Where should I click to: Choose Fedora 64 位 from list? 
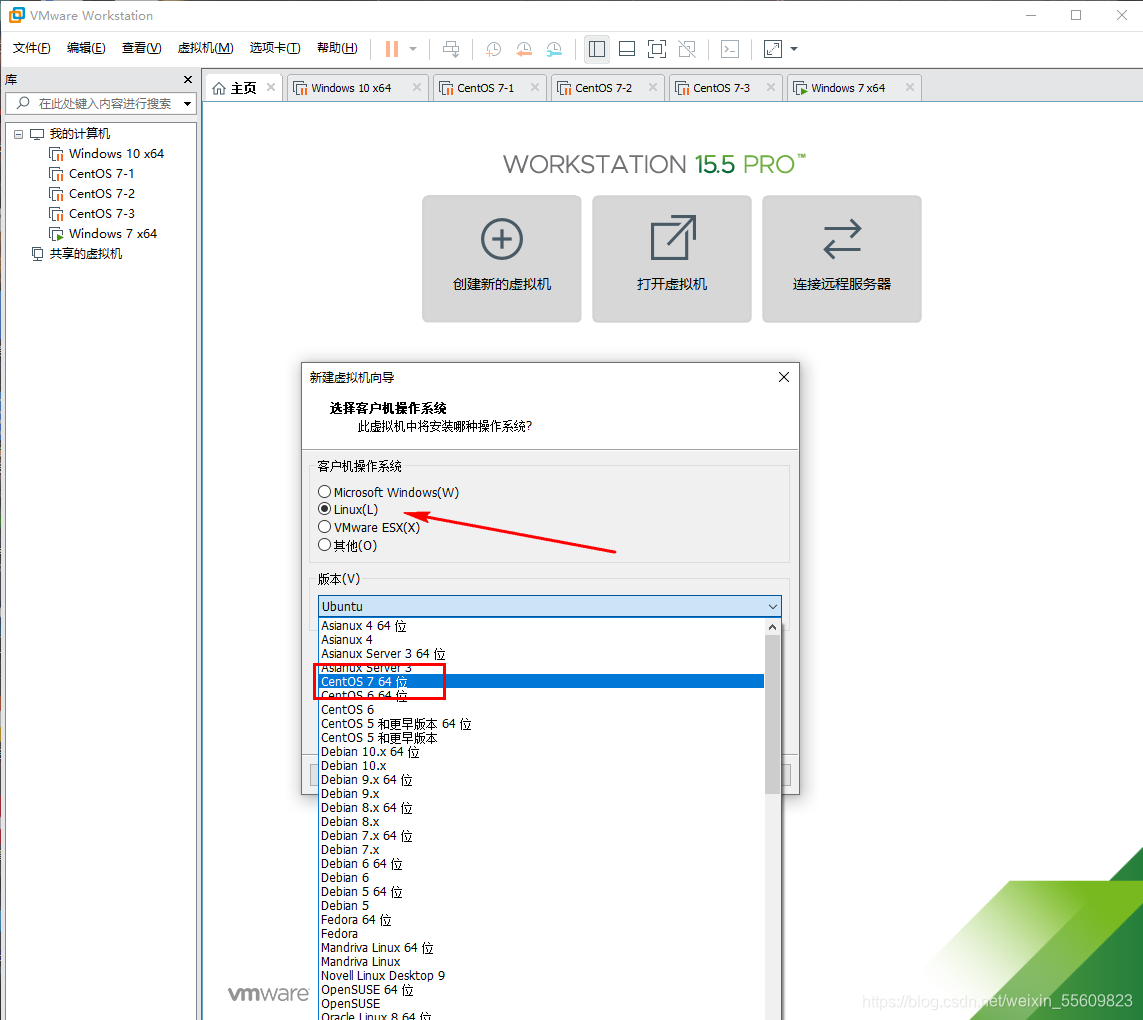(542, 920)
